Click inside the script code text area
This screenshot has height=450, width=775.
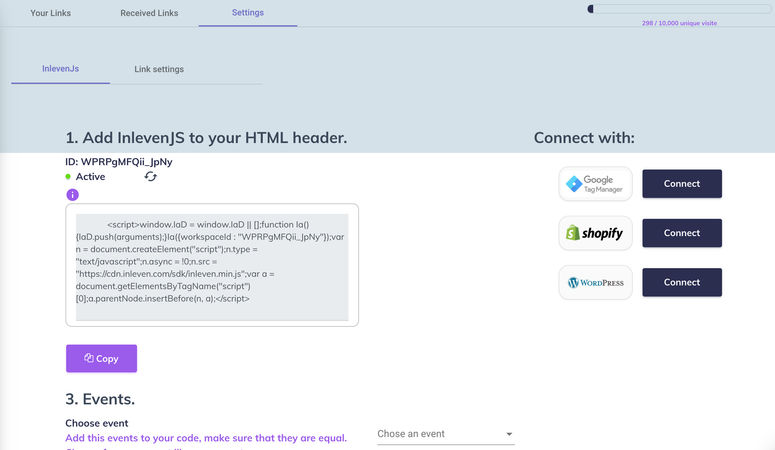click(212, 267)
